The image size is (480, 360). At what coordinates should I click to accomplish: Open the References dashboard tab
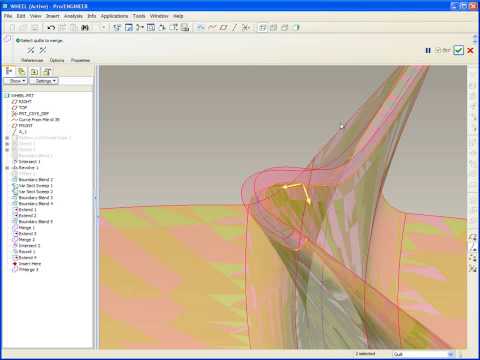coord(32,60)
